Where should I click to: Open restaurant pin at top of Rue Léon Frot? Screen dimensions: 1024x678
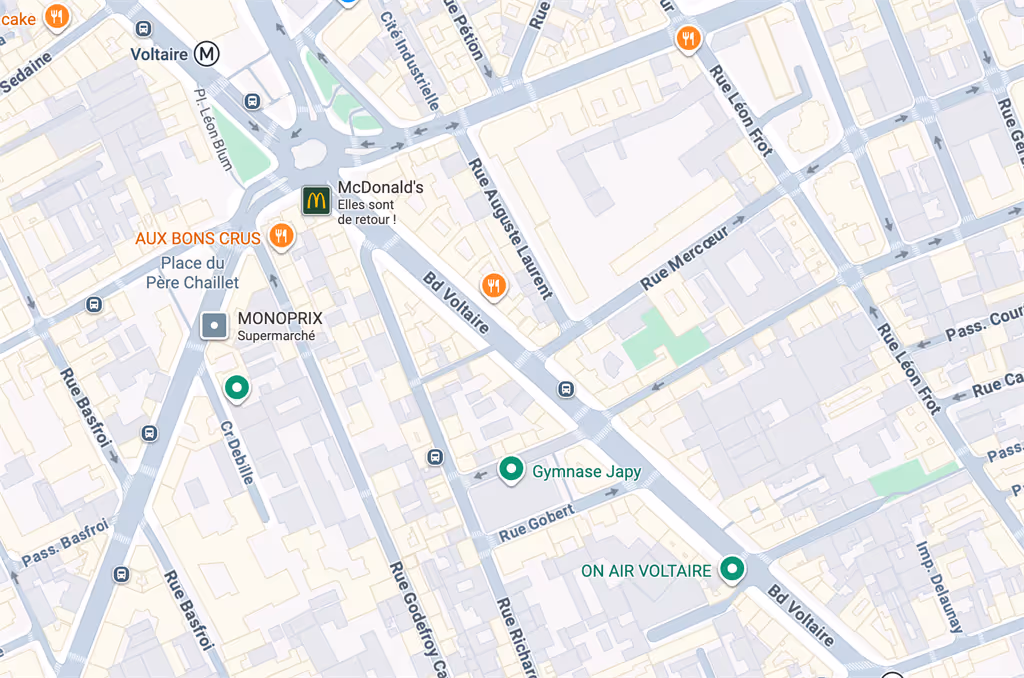[688, 40]
